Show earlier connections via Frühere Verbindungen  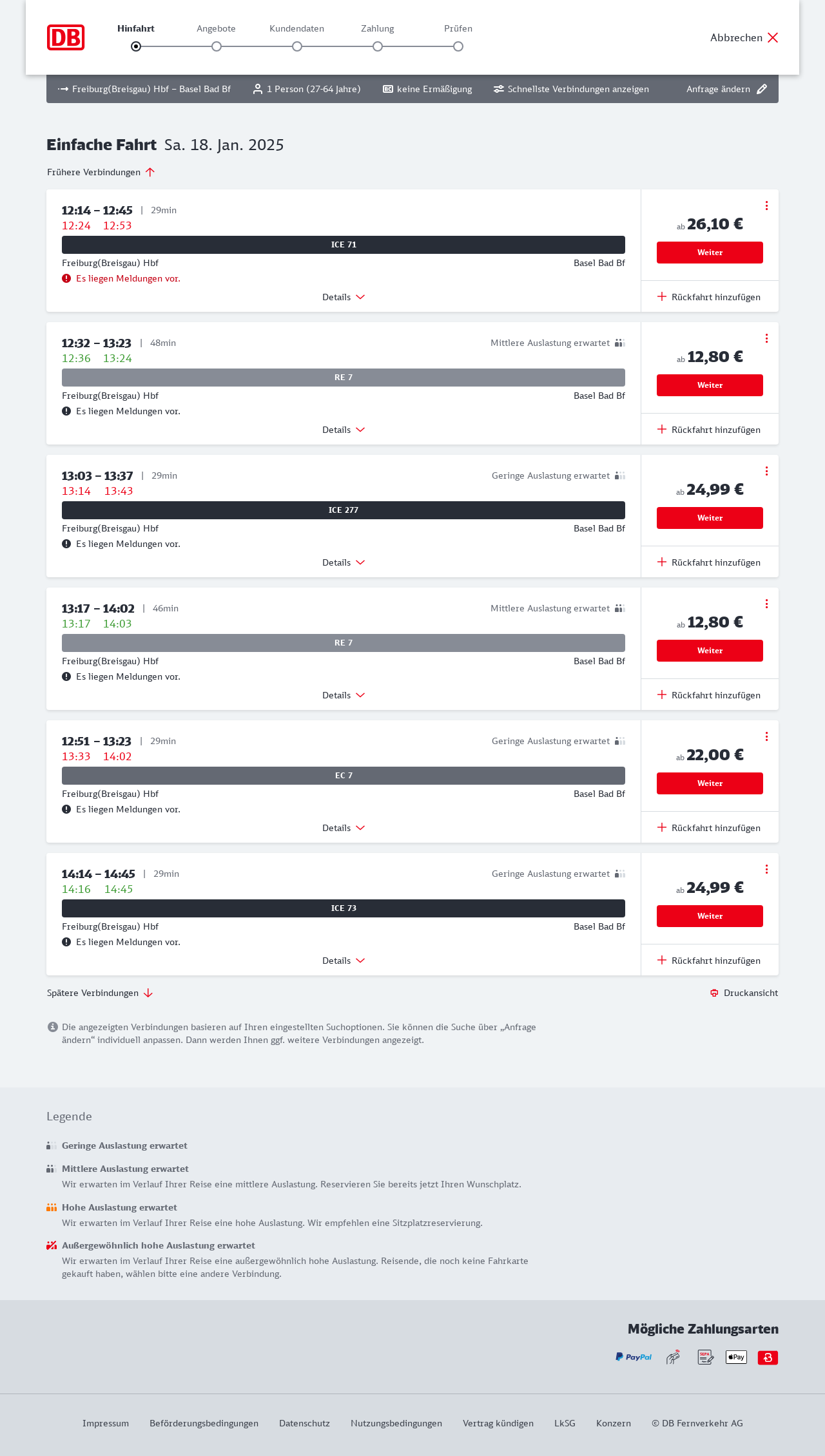click(101, 172)
